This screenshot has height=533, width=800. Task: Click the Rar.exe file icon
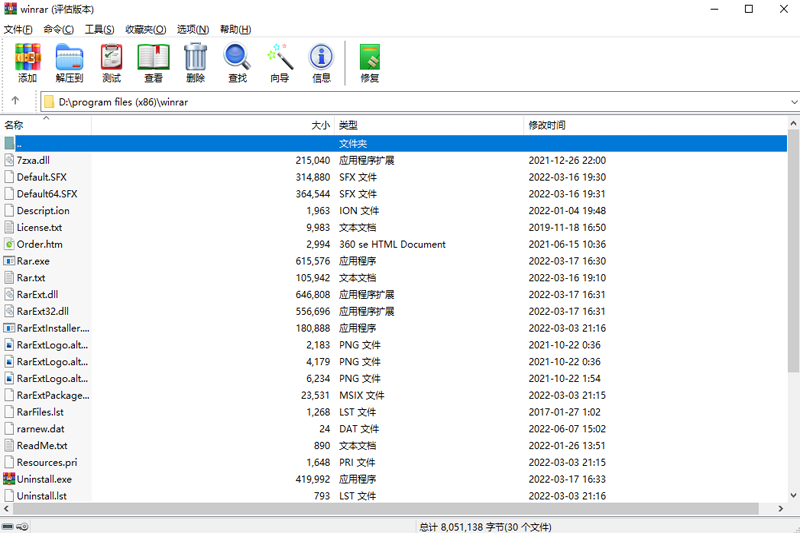[x=9, y=261]
